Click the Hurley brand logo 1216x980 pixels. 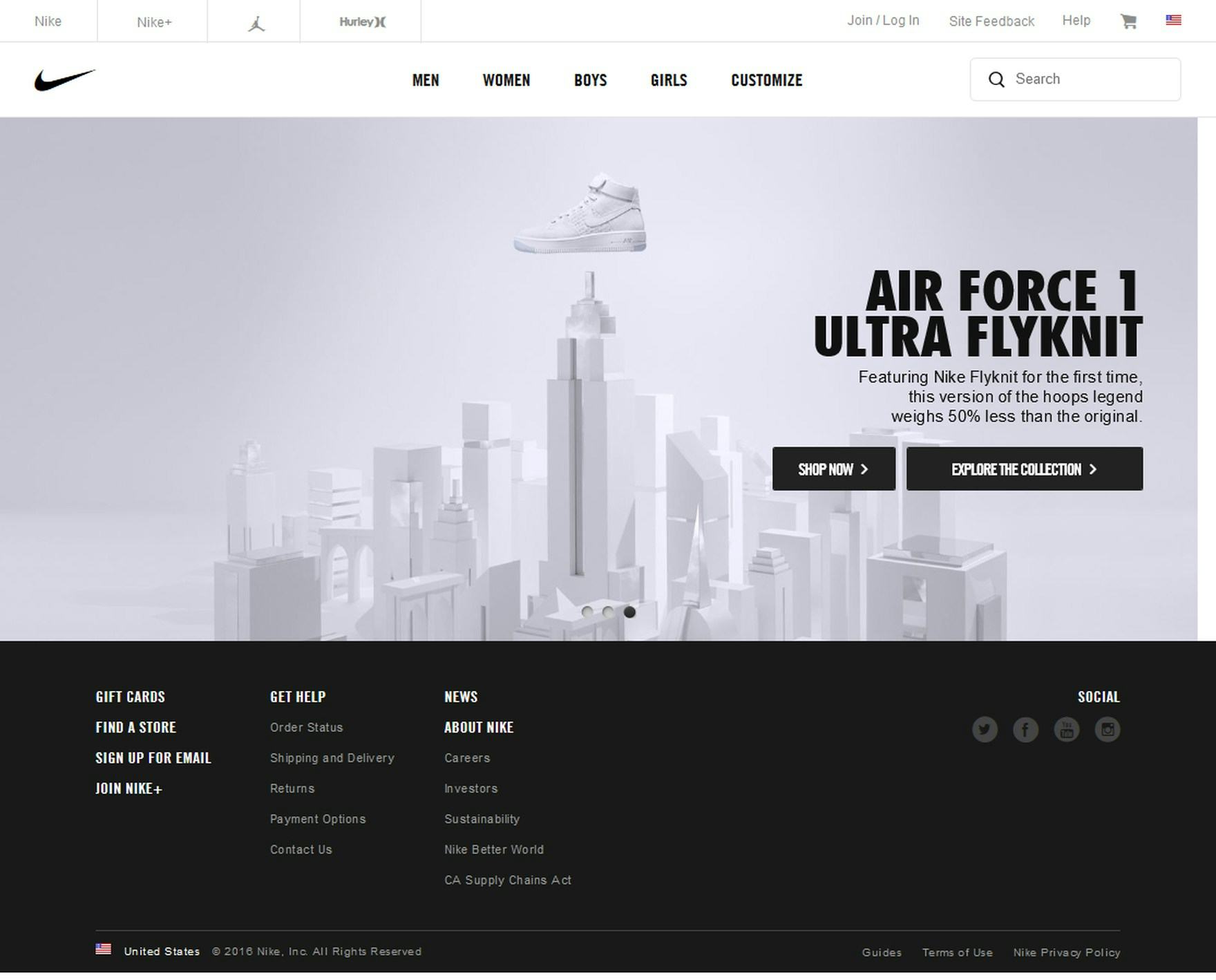[362, 22]
